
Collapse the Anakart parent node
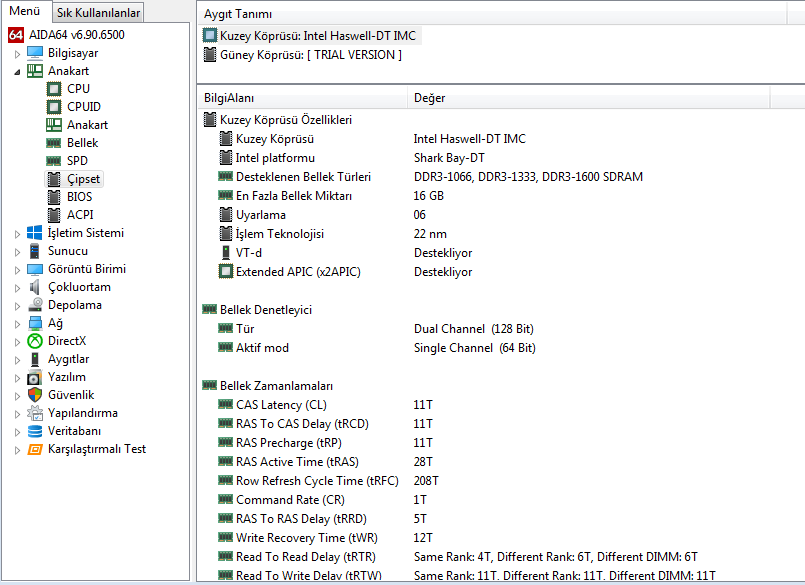(17, 72)
